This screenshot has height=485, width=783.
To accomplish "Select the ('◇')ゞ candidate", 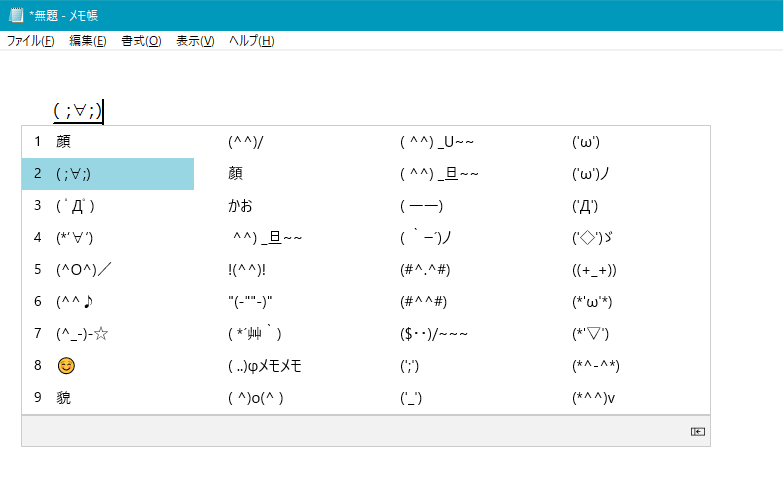I will 592,238.
